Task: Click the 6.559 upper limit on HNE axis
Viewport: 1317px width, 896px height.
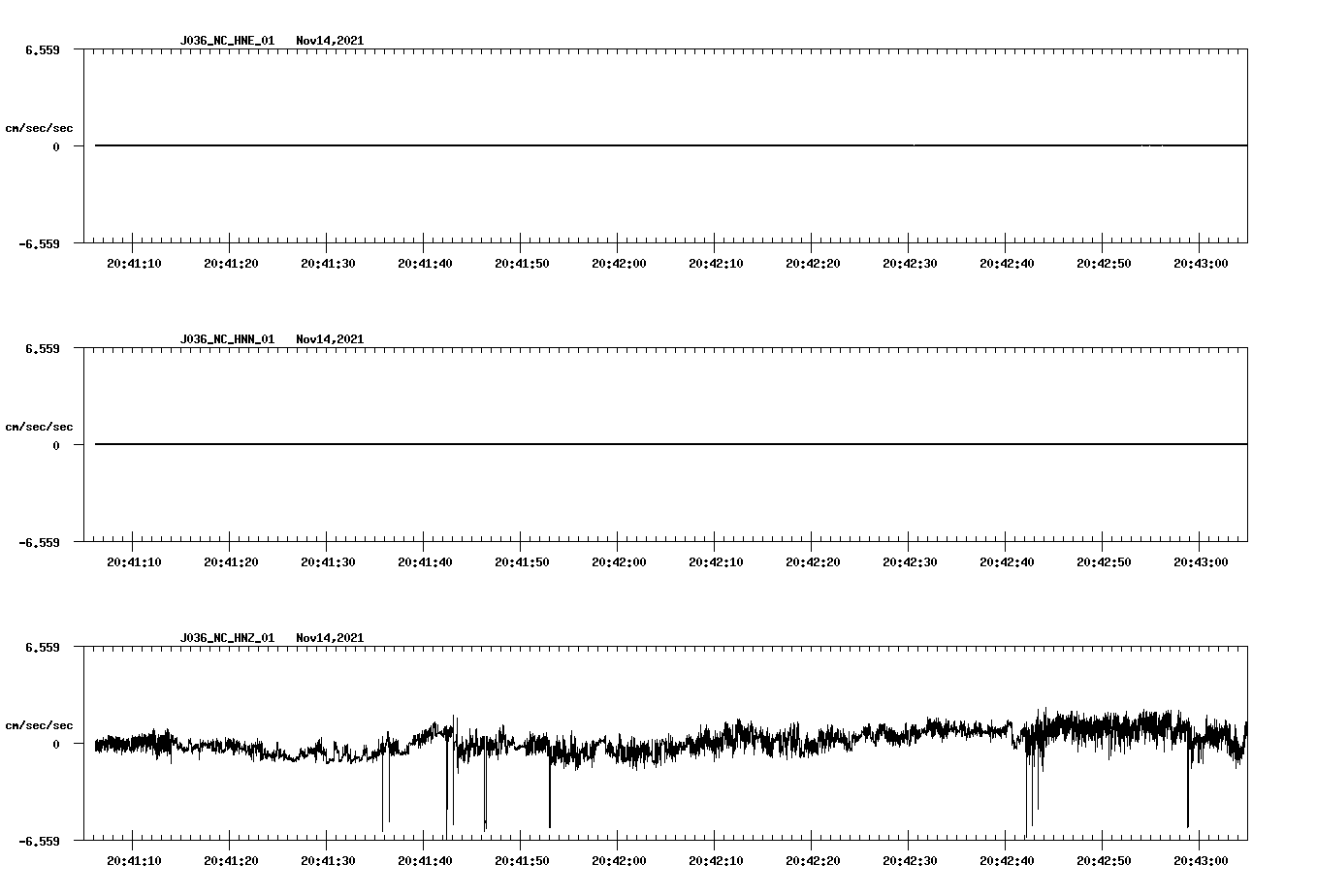Action: click(x=42, y=49)
